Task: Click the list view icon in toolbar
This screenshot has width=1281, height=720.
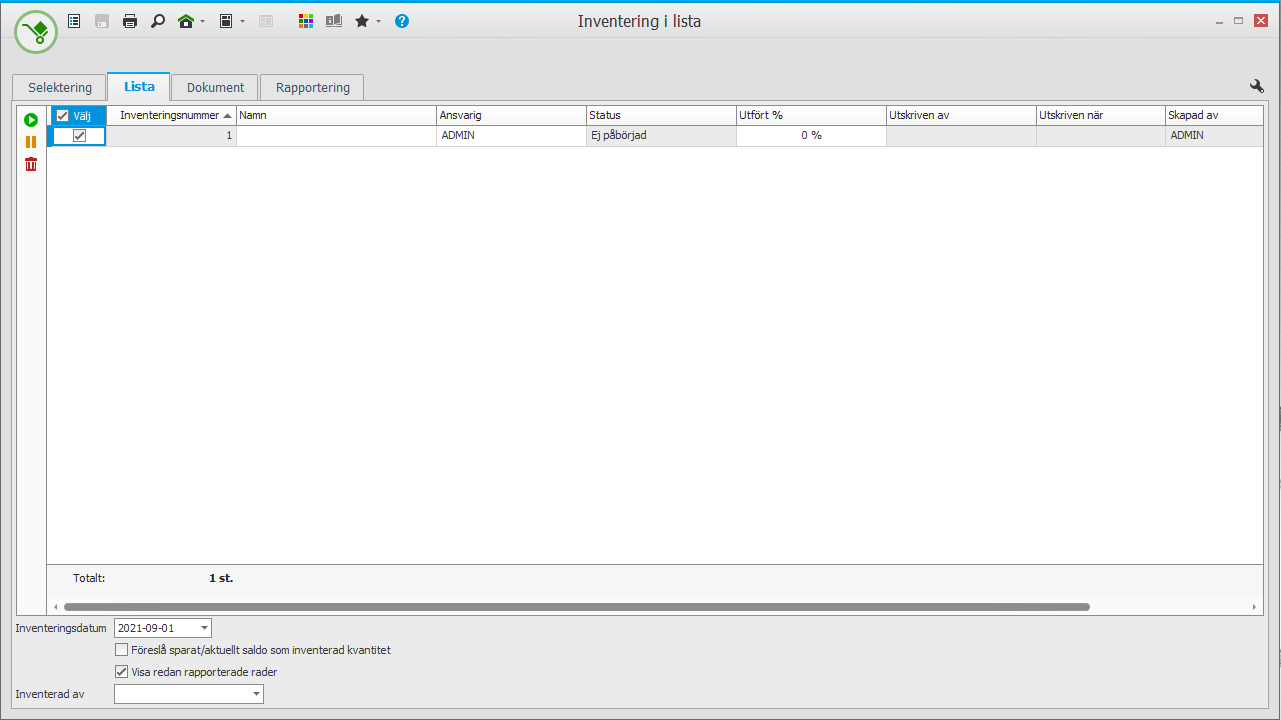Action: pyautogui.click(x=74, y=21)
